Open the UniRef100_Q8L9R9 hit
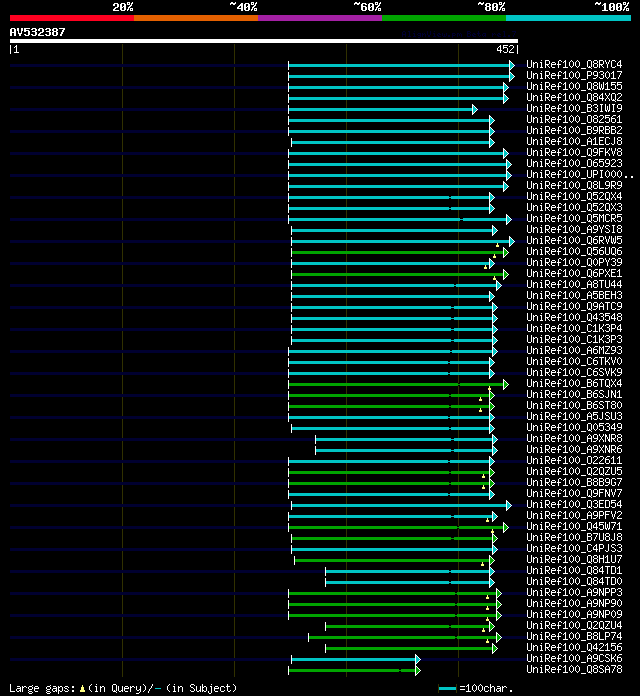The image size is (640, 696). [x=574, y=186]
